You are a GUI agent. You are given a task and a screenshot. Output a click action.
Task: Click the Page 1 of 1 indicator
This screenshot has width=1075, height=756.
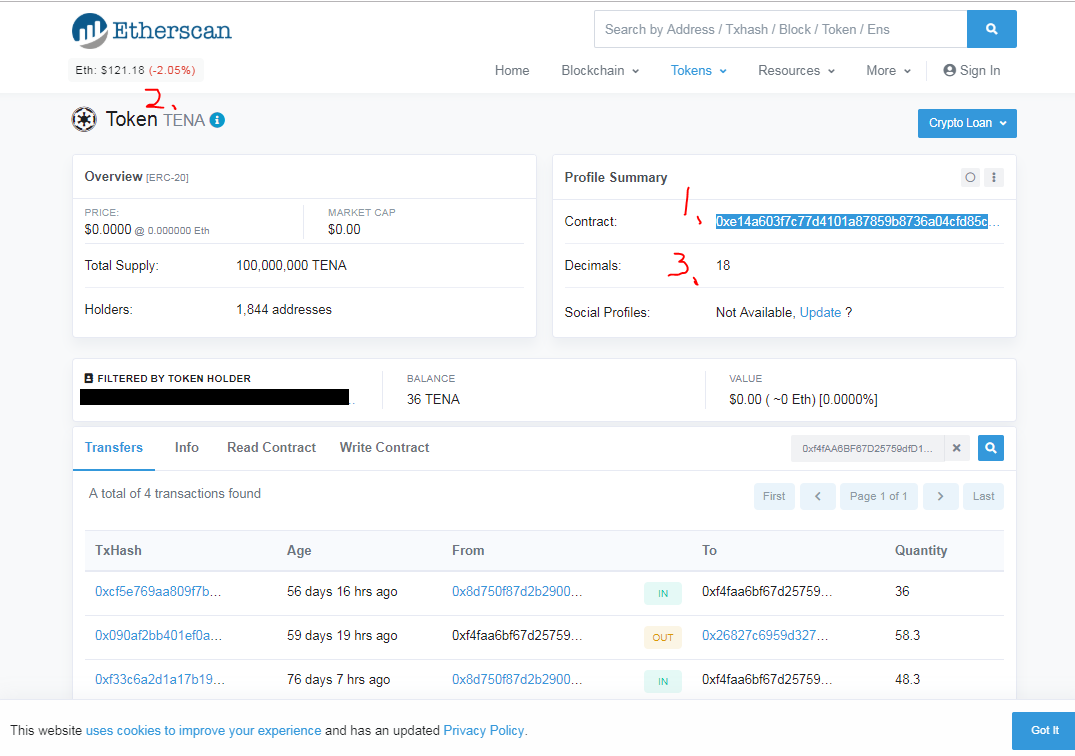(878, 496)
